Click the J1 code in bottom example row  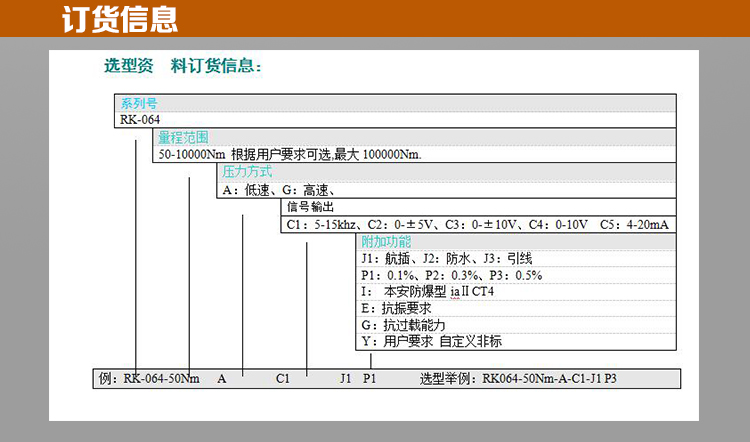coord(346,380)
